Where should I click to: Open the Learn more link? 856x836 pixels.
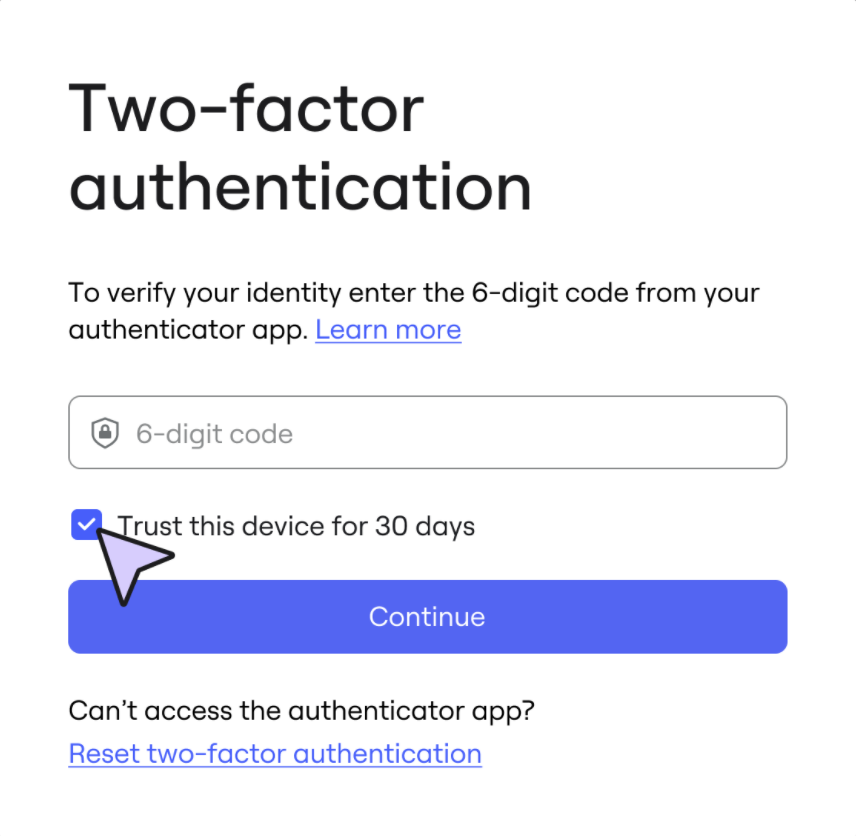point(388,330)
